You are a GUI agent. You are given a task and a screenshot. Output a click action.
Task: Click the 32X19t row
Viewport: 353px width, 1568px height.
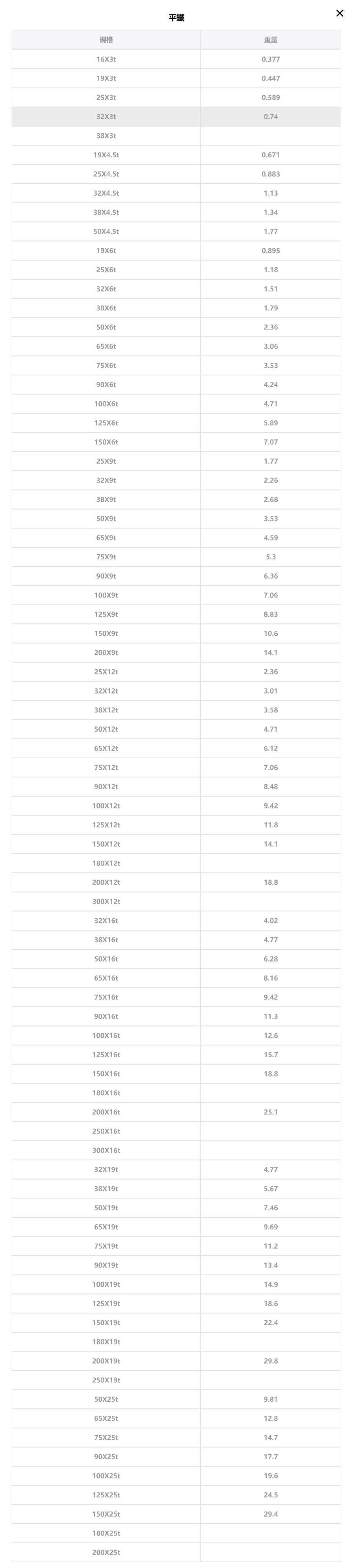click(176, 1169)
